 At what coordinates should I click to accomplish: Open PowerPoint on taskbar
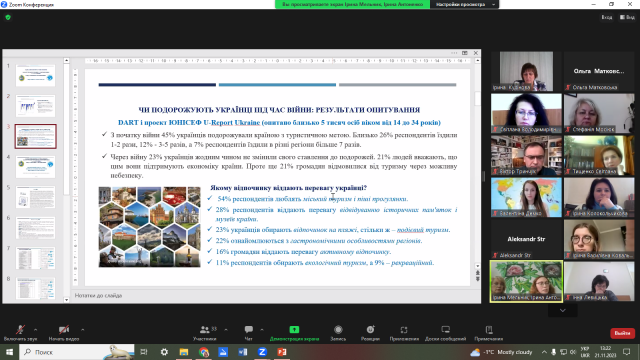point(282,352)
